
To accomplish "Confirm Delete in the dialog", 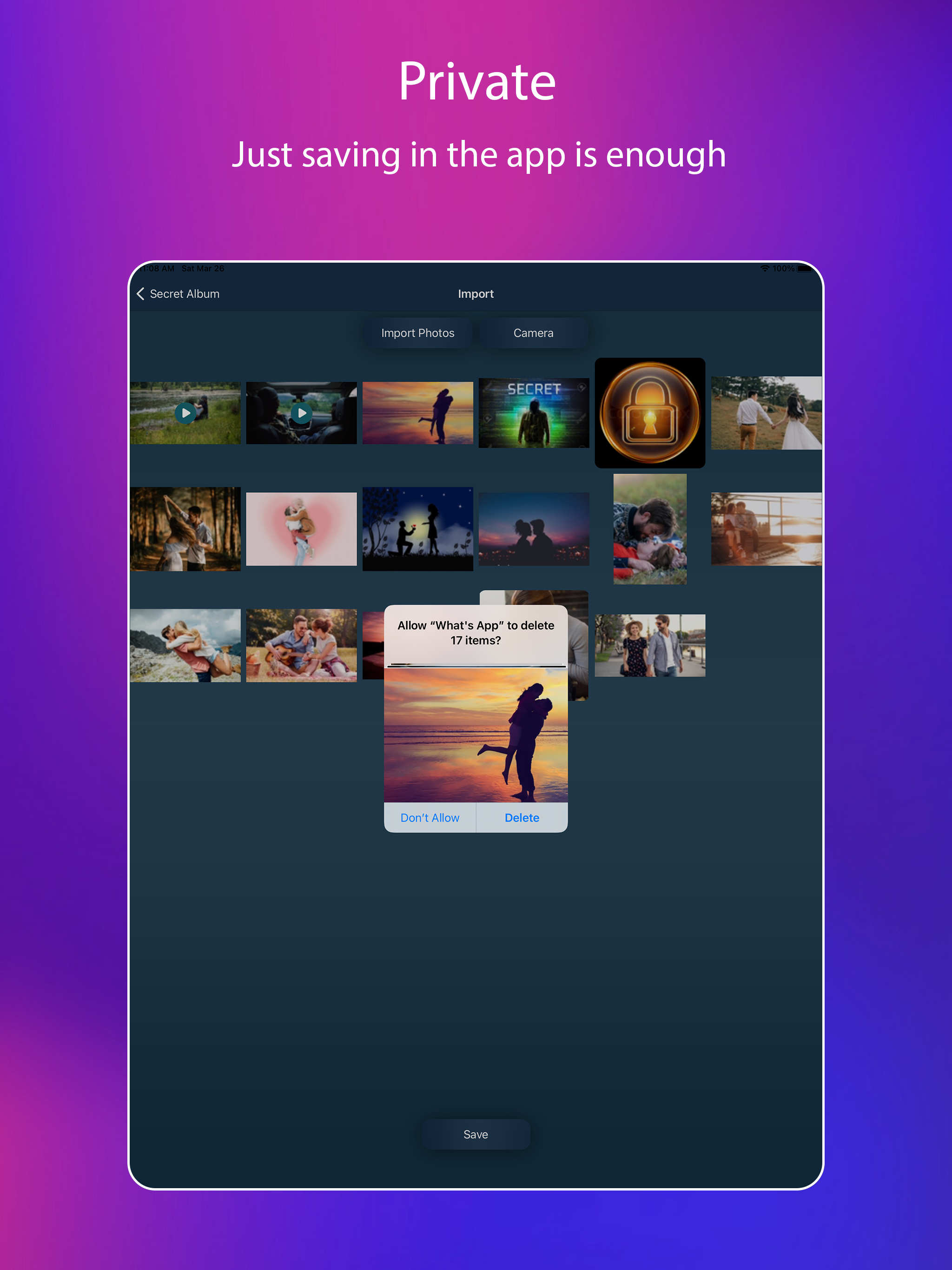I will pos(522,818).
